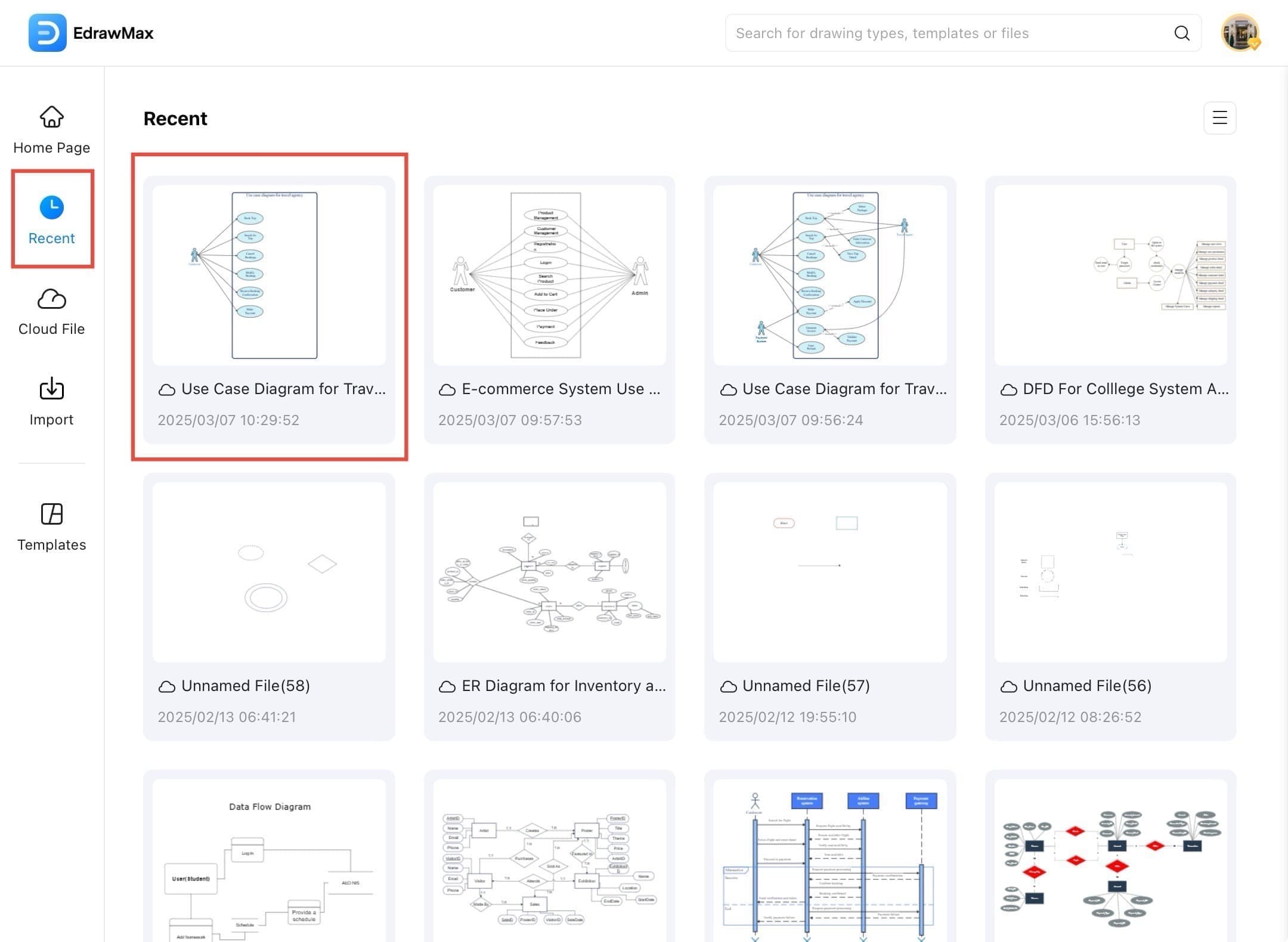1288x942 pixels.
Task: Click the search magnifier icon
Action: click(x=1182, y=33)
